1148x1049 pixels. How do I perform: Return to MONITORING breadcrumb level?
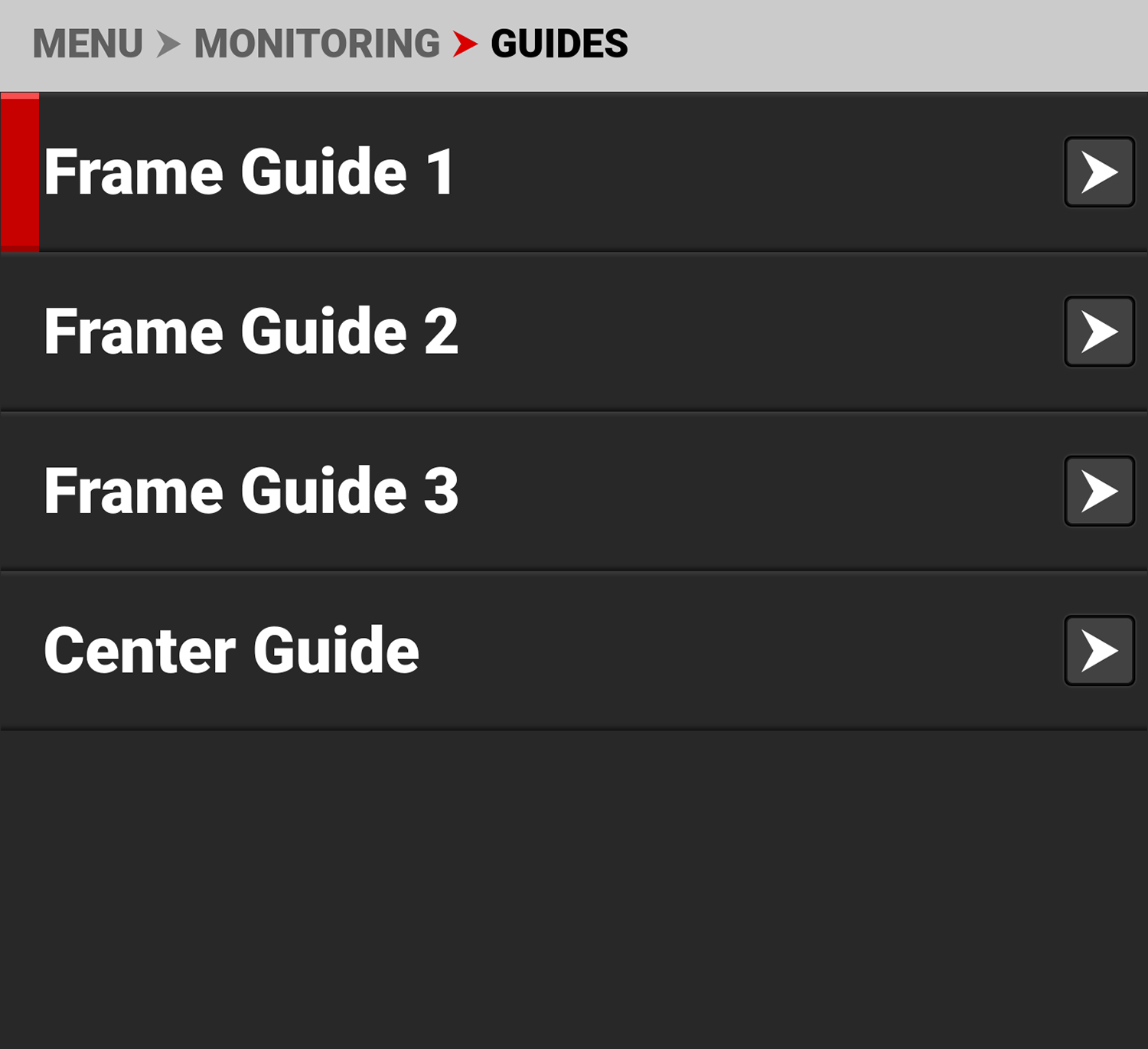(x=317, y=44)
